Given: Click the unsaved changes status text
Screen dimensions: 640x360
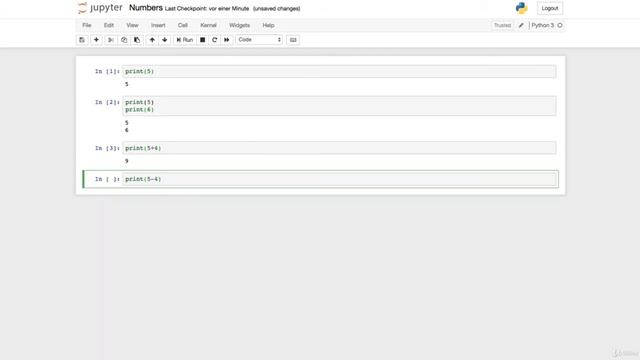Looking at the screenshot, I should pos(277,9).
